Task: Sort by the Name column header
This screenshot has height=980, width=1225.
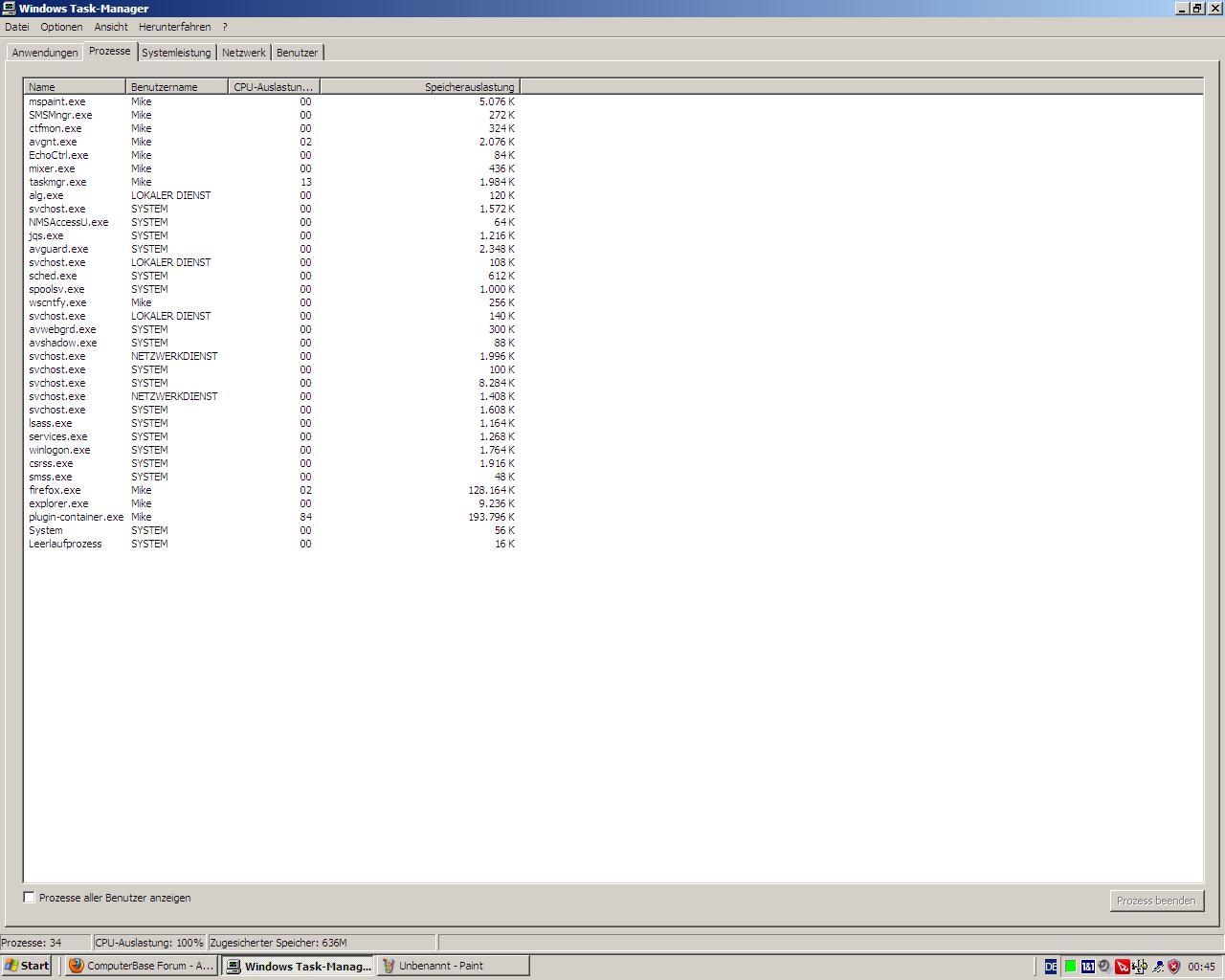Action: click(x=75, y=87)
